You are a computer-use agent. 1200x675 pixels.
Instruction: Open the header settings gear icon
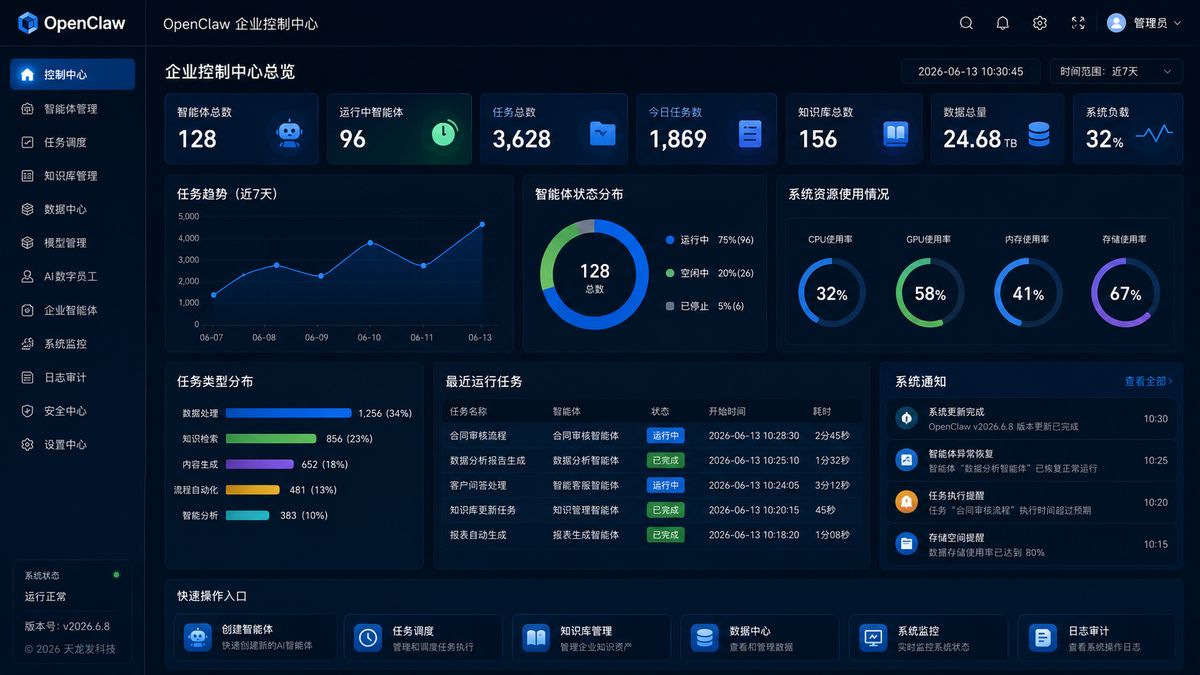coord(1040,23)
